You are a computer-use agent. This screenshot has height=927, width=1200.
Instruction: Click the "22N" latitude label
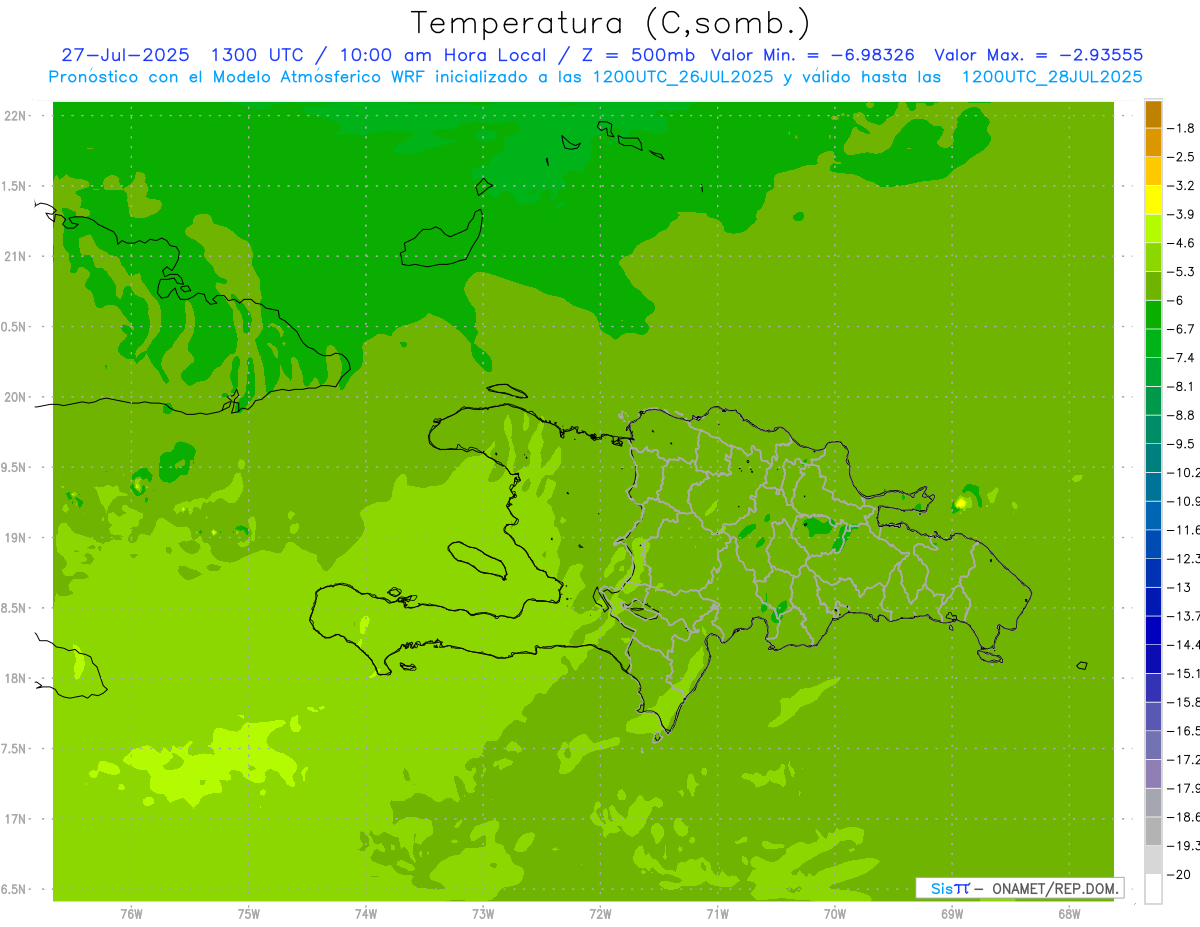pos(16,115)
